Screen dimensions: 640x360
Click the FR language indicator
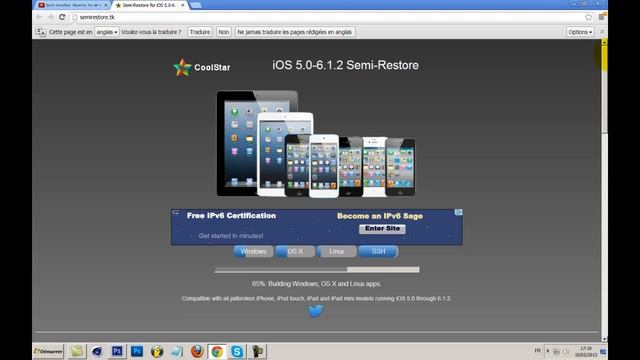pyautogui.click(x=538, y=351)
